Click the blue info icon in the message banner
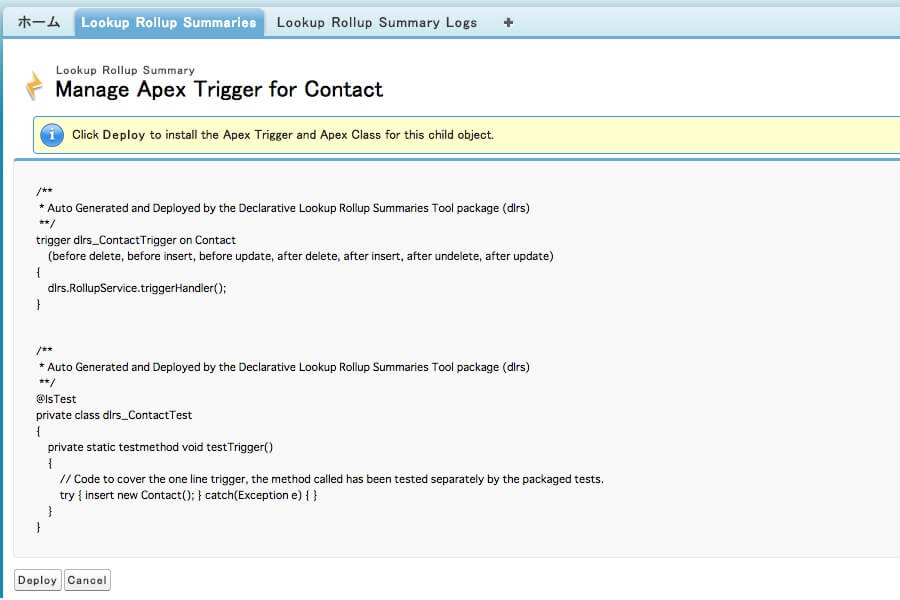900x600 pixels. click(x=52, y=135)
